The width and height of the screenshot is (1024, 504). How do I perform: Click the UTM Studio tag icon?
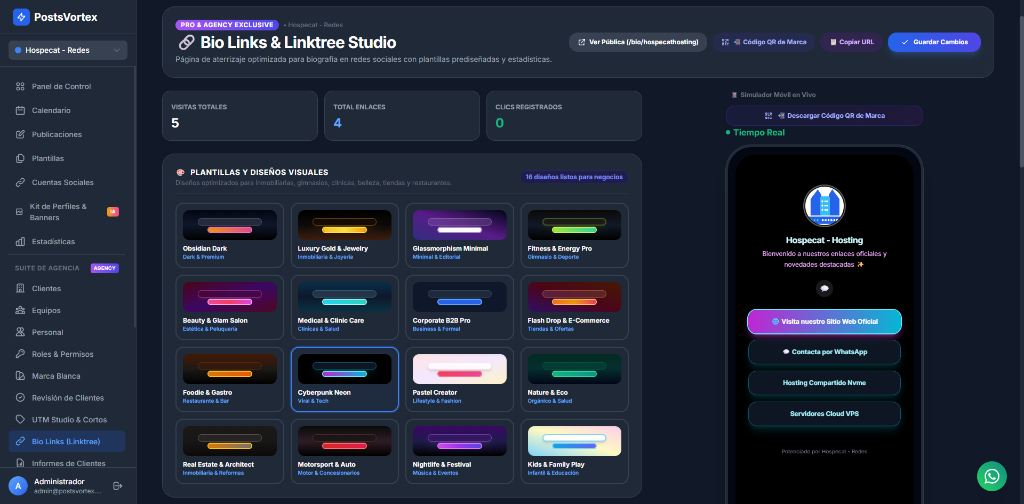tap(20, 420)
